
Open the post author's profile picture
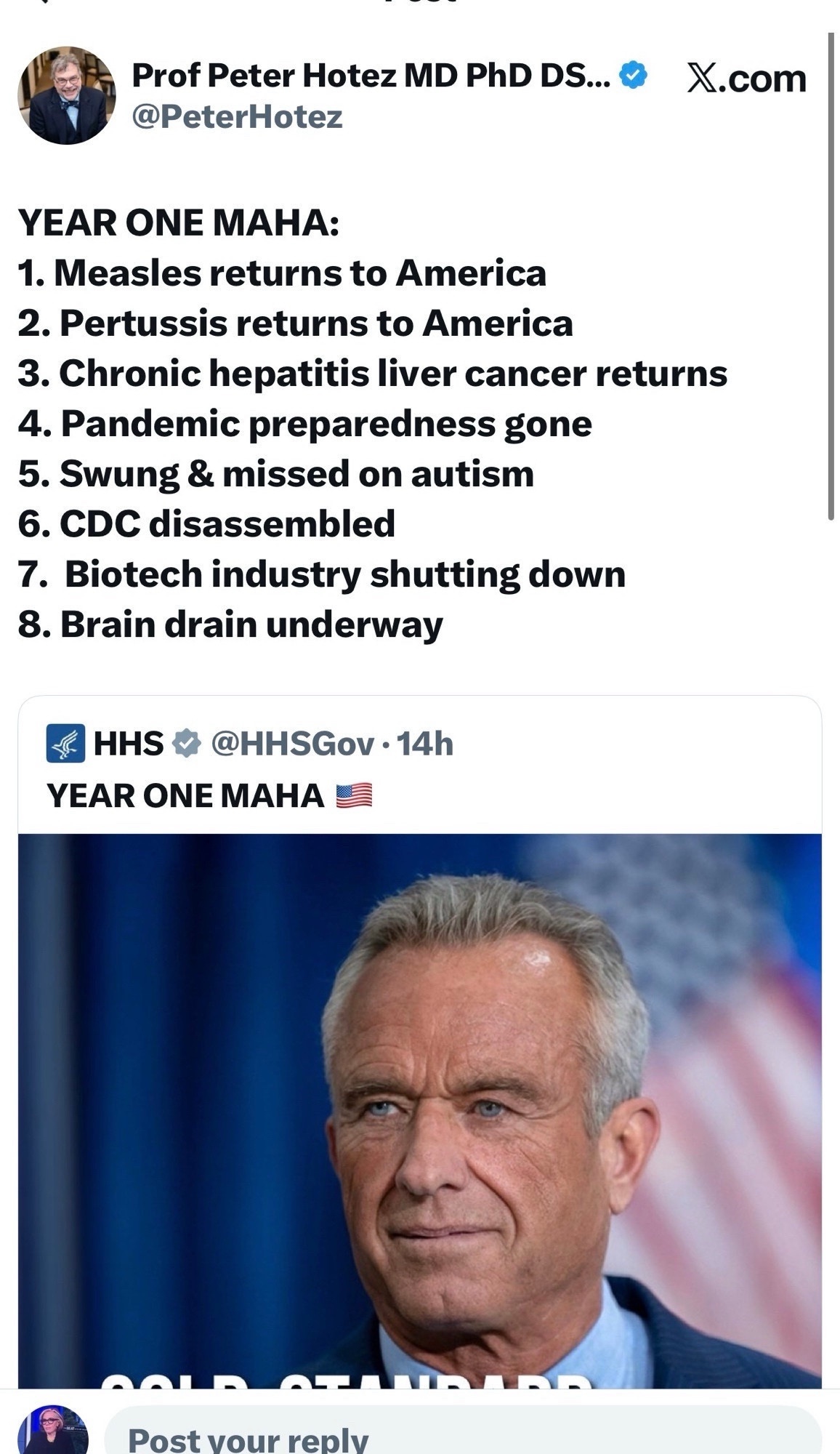tap(66, 95)
